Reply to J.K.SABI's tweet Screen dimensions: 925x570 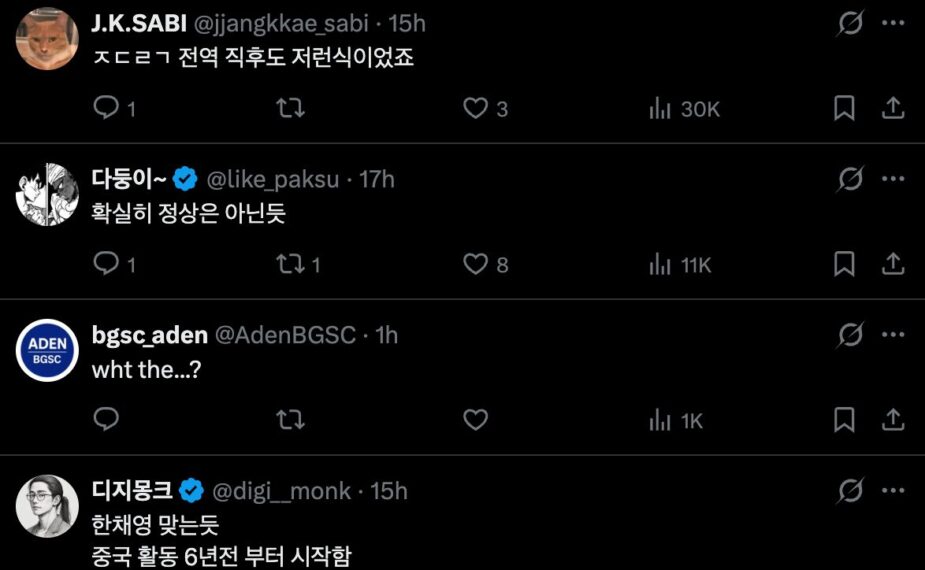click(106, 108)
